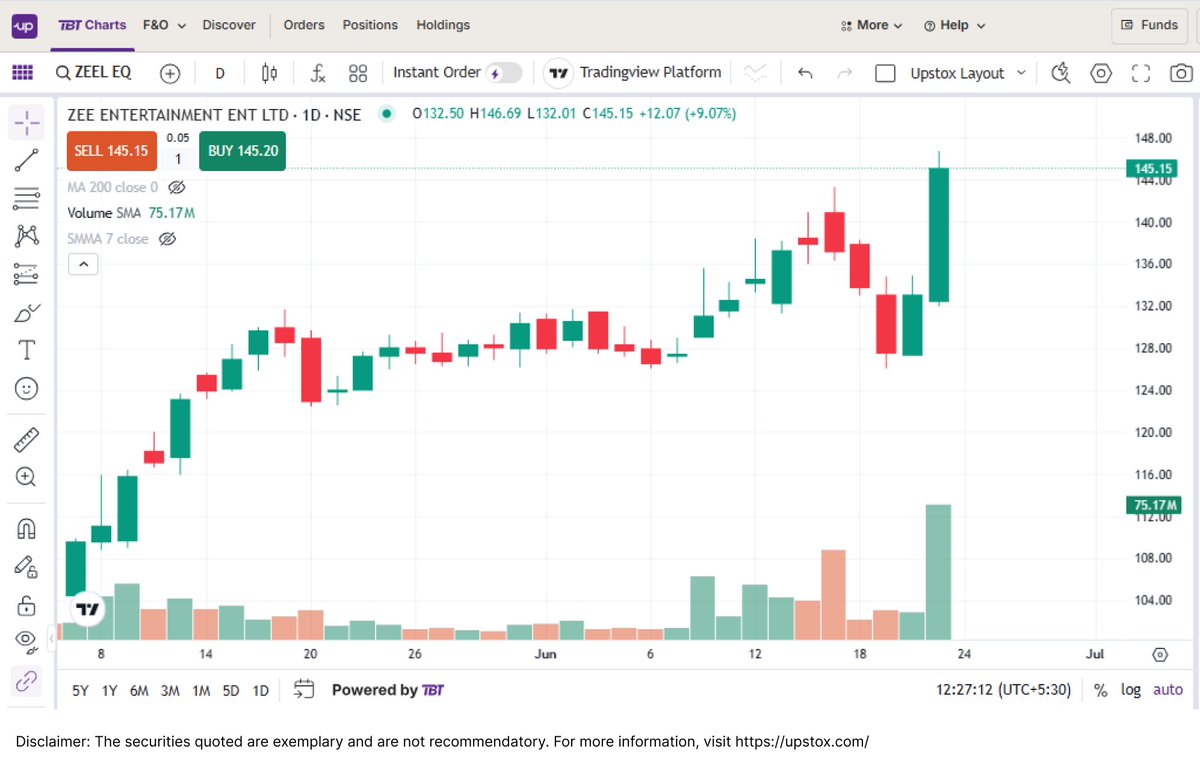Open the emoji icons tool

click(27, 388)
